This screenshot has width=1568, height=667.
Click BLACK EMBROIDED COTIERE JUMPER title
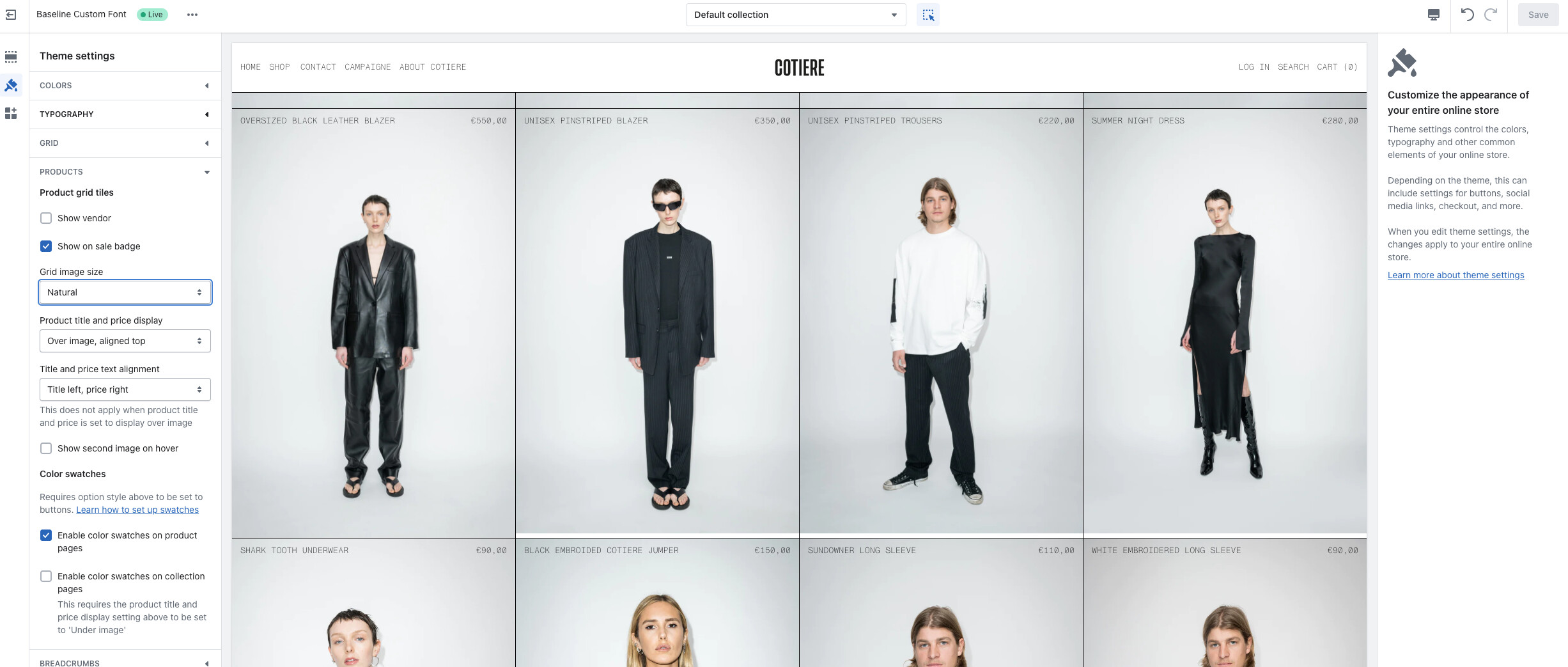click(x=602, y=551)
